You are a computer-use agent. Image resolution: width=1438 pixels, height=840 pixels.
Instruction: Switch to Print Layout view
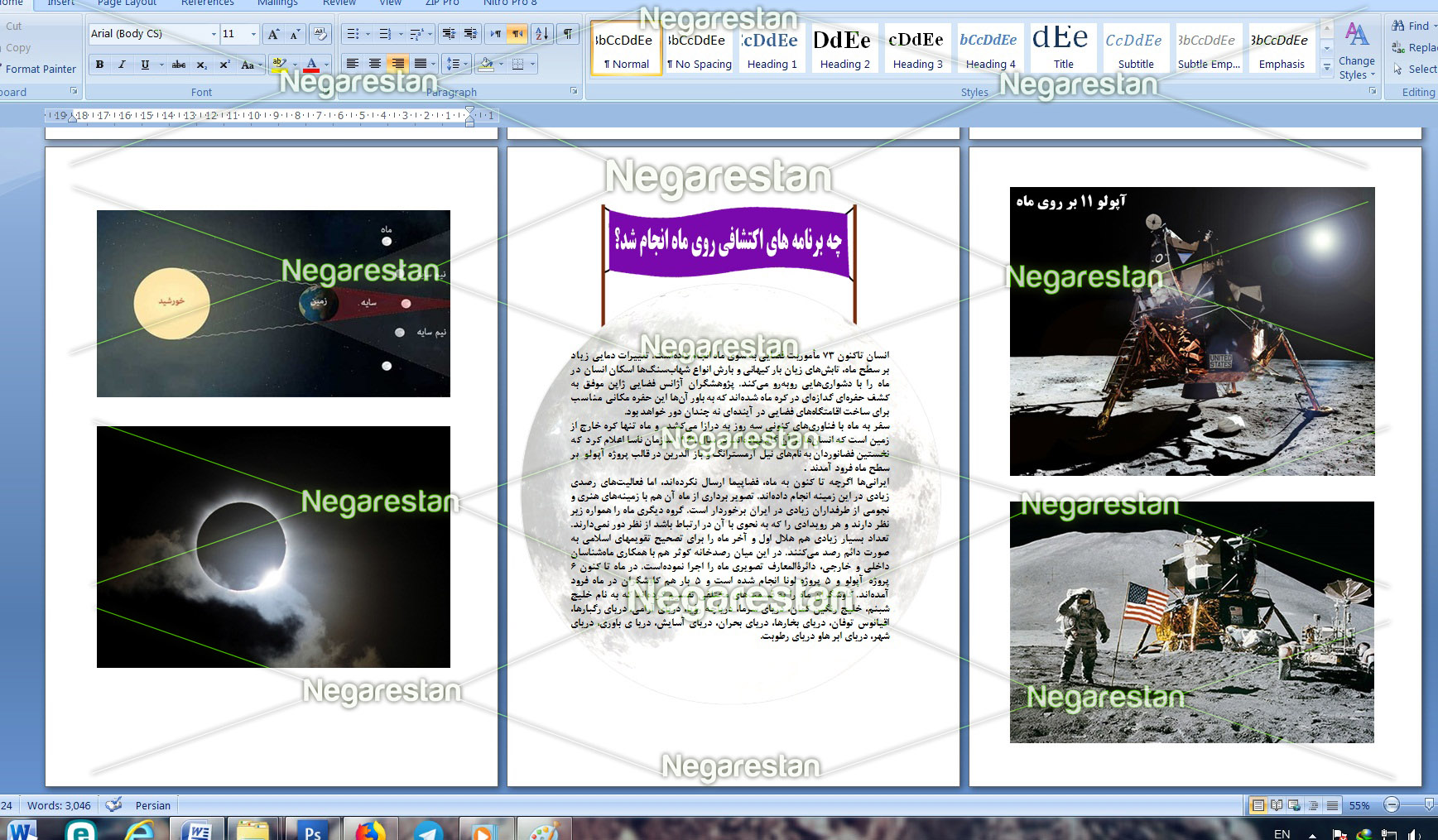tap(1258, 805)
